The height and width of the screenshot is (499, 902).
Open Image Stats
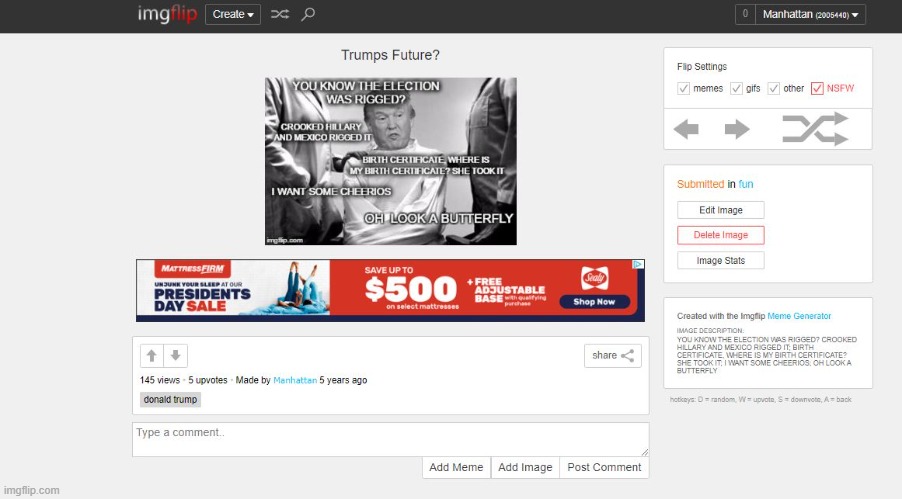pyautogui.click(x=721, y=261)
